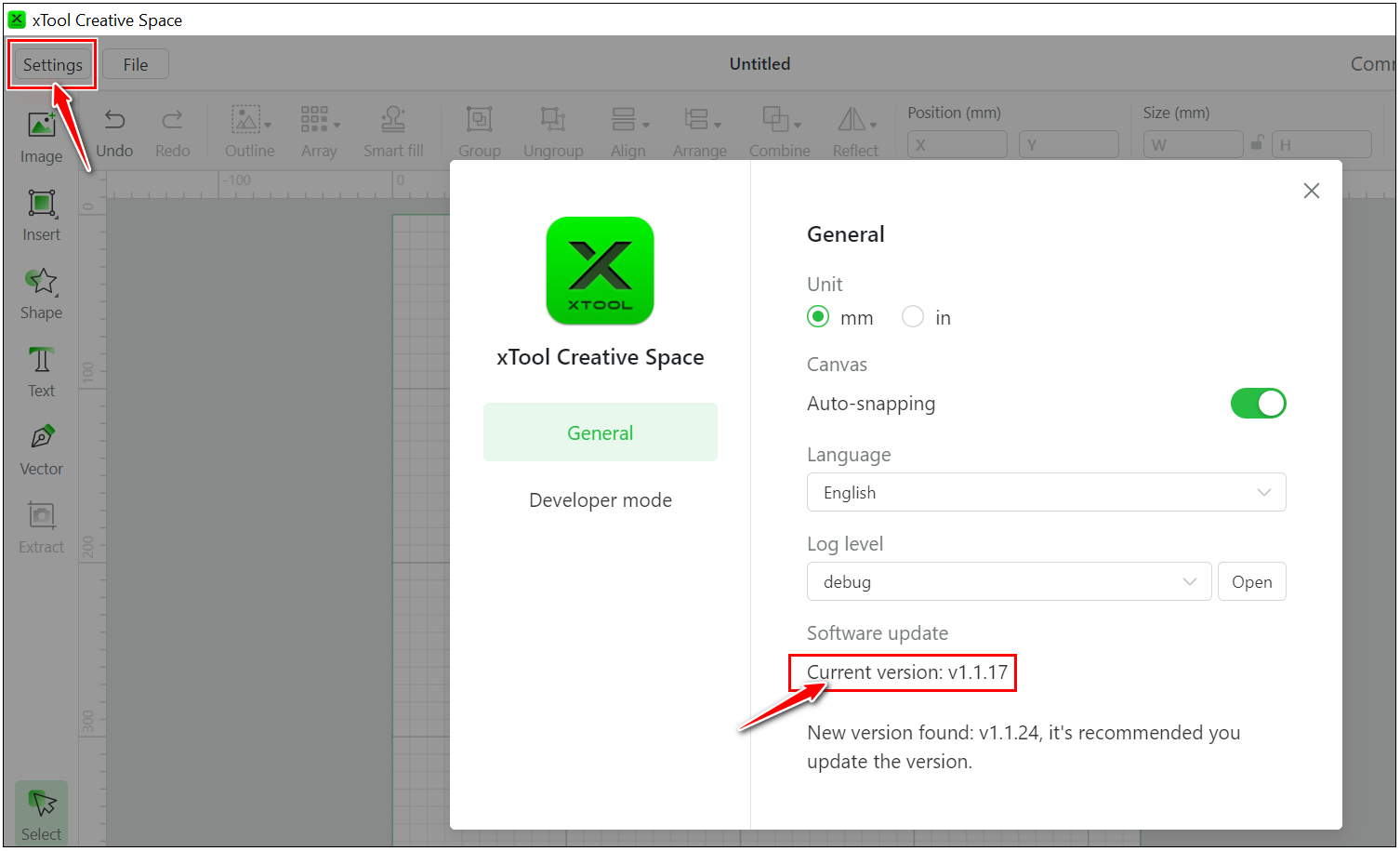Open the Combine options
The width and height of the screenshot is (1400, 851).
coord(779,133)
